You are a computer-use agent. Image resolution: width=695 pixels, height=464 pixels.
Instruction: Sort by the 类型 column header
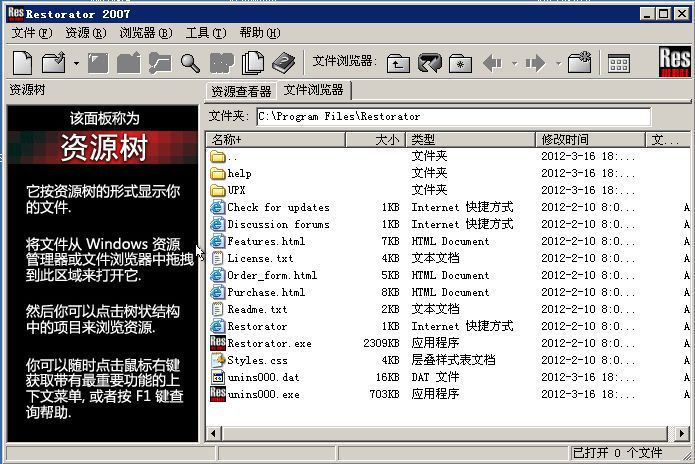470,140
